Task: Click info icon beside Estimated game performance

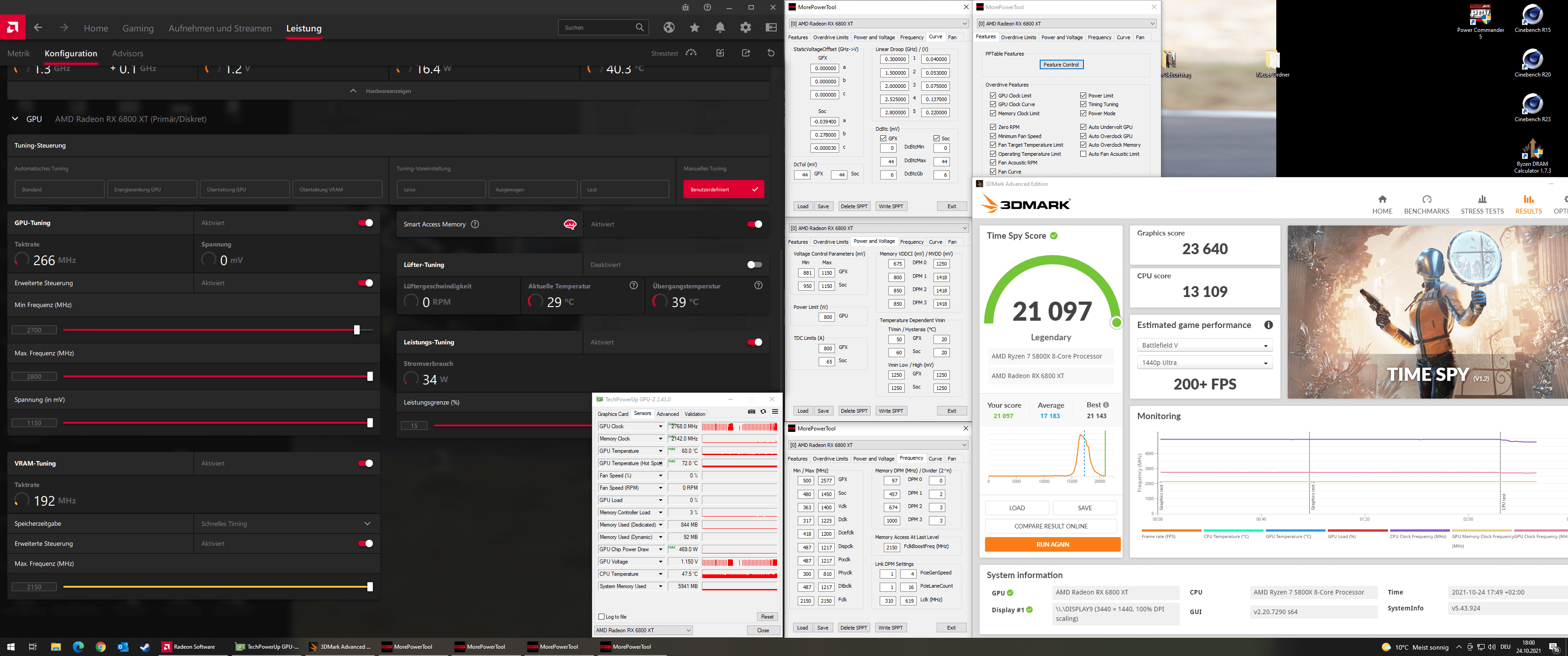Action: click(x=1269, y=325)
